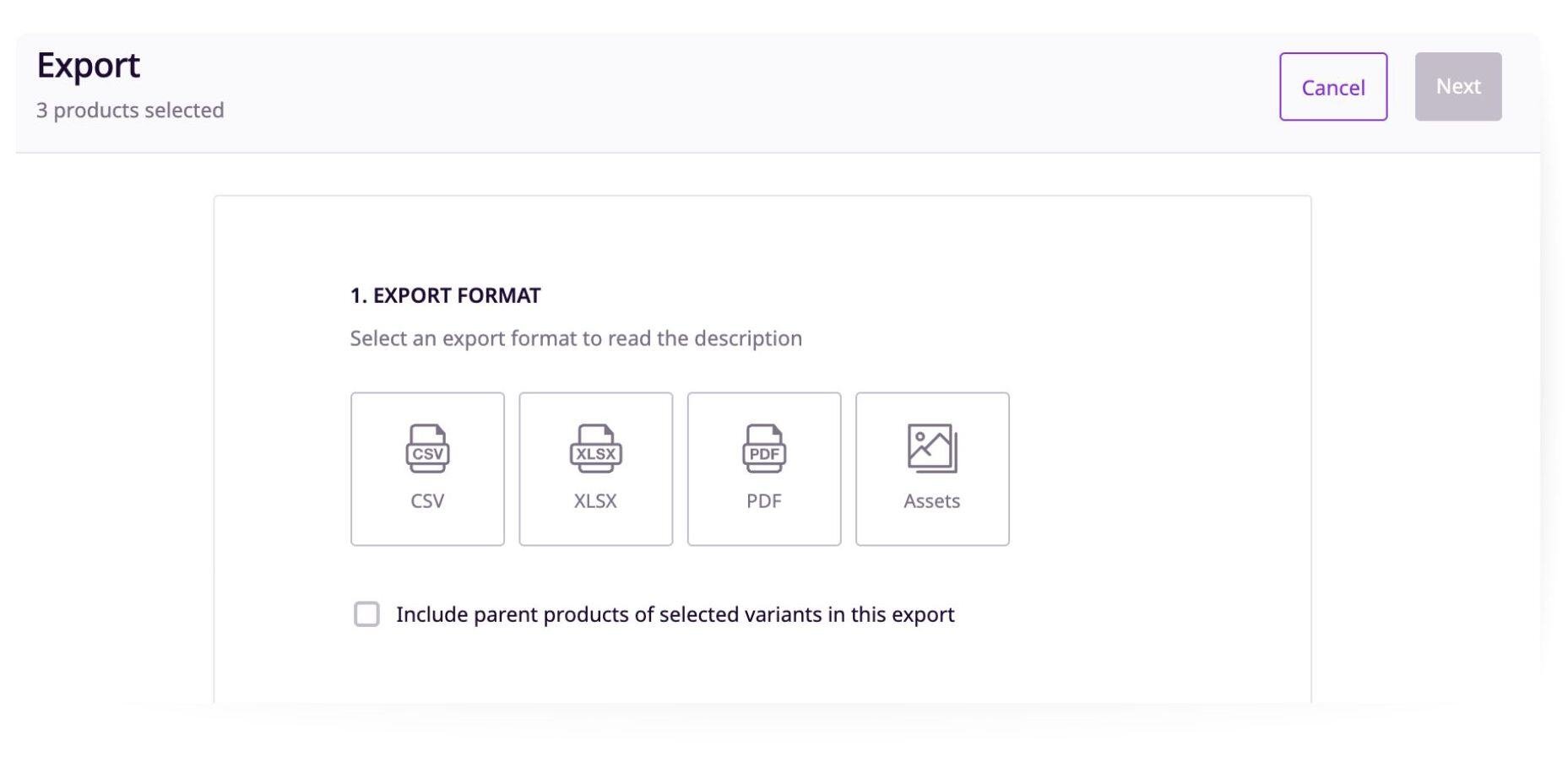Click the Export page title
Image resolution: width=1568 pixels, height=762 pixels.
click(88, 64)
